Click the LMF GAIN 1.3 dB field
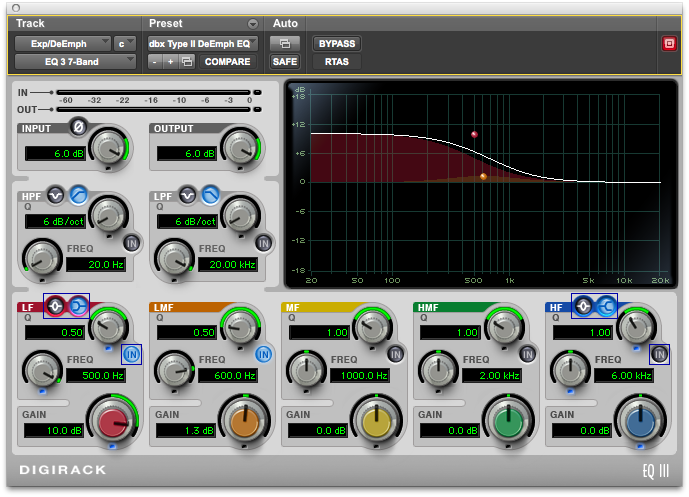Viewport: 689px width, 497px height. 186,431
